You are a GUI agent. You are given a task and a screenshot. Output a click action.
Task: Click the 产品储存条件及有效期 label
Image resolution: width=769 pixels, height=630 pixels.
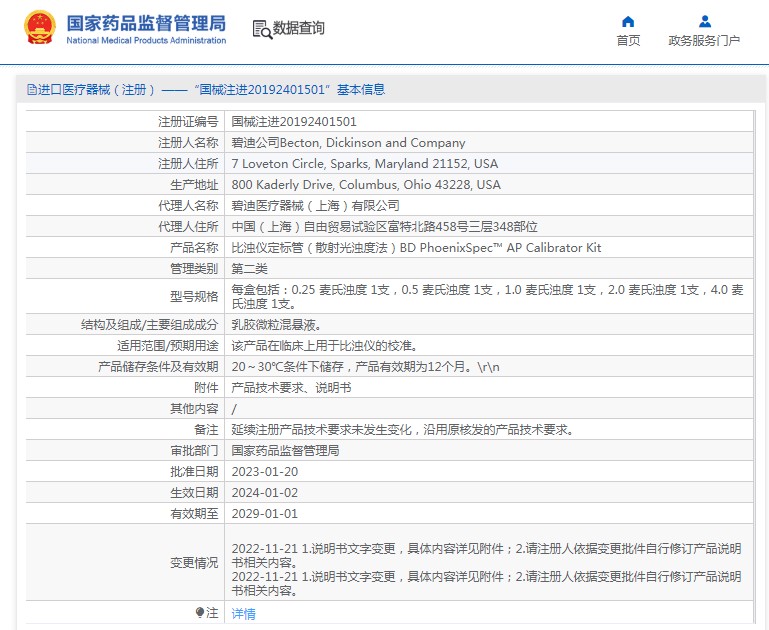click(x=158, y=367)
